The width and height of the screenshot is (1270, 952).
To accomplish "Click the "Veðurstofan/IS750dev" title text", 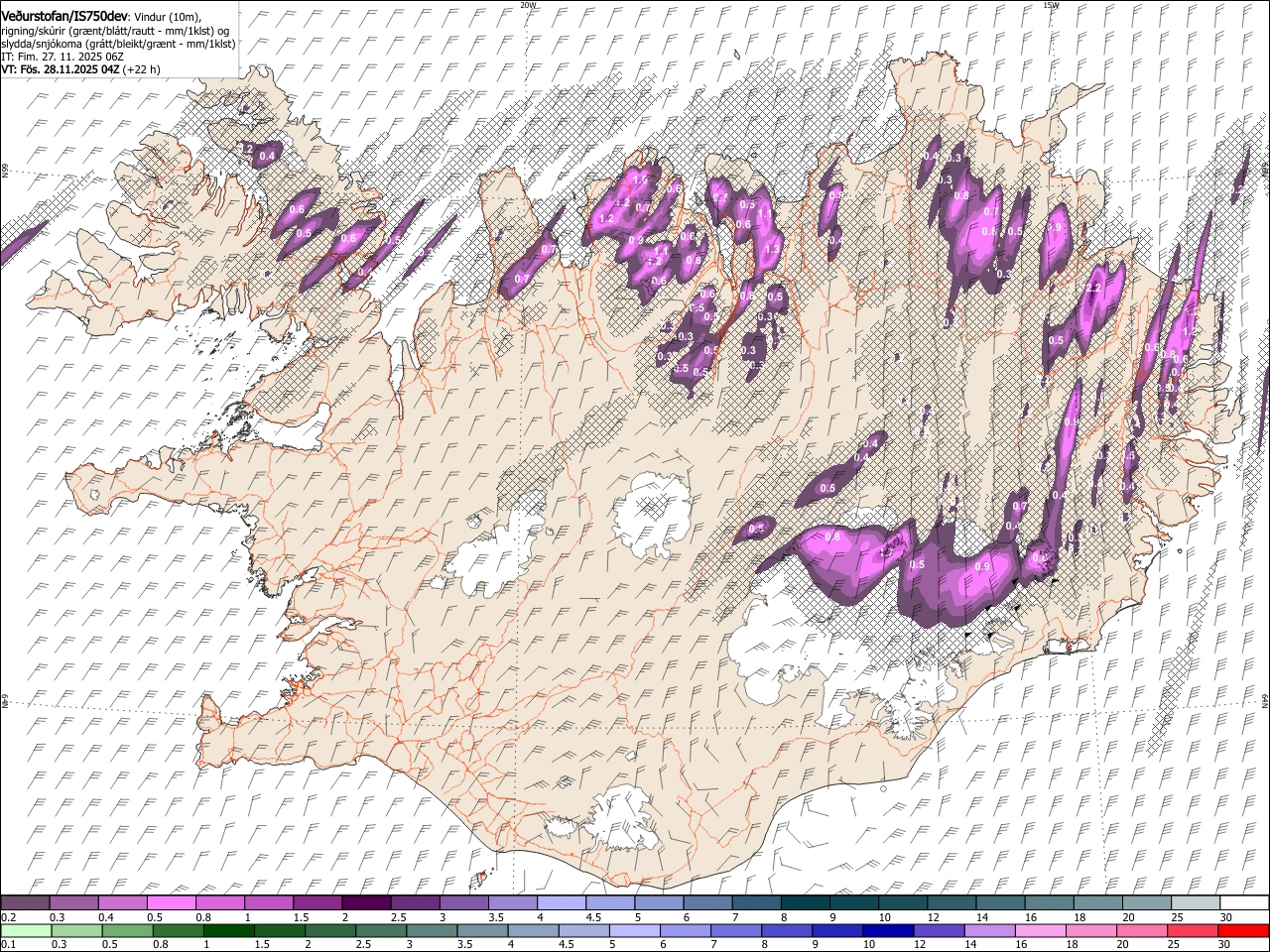I will [64, 16].
